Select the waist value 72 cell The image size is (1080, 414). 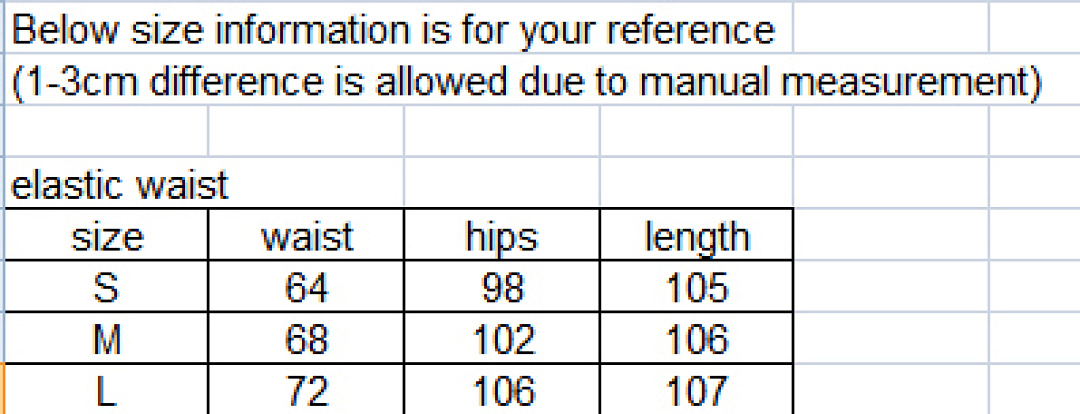(x=306, y=389)
